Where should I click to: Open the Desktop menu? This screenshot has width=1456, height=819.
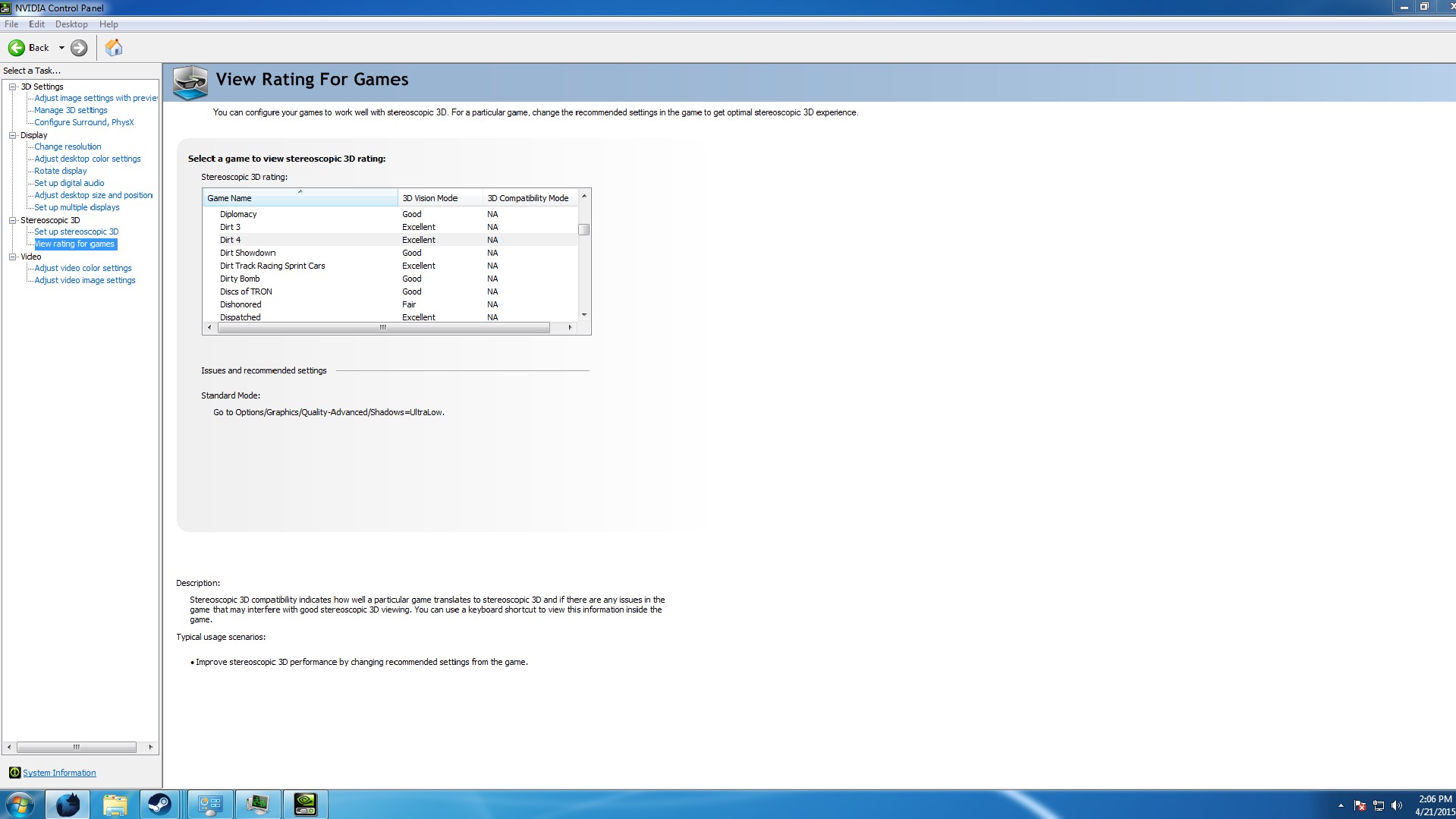tap(71, 24)
